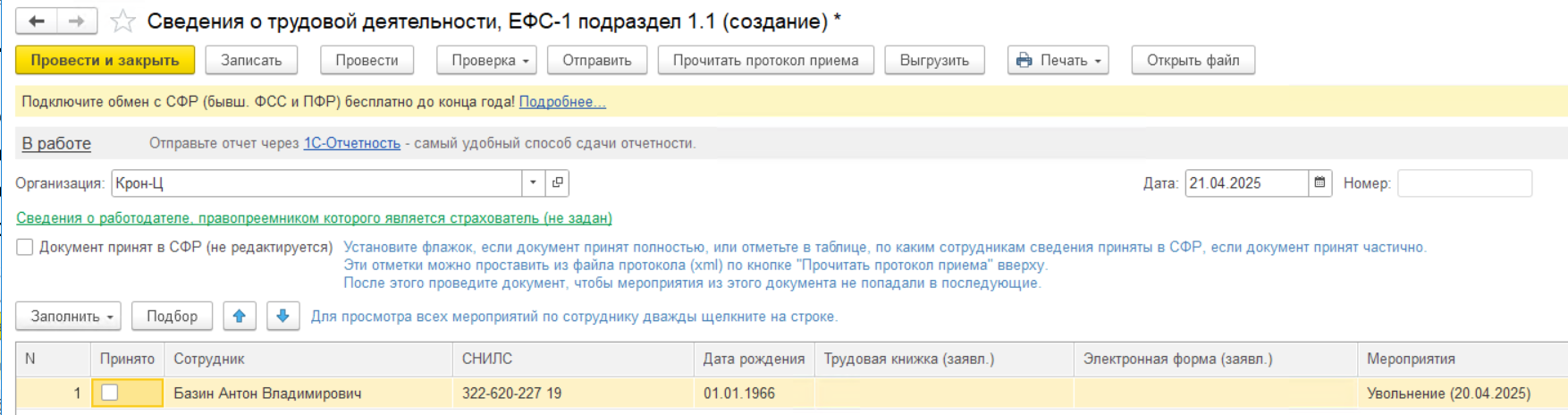
Task: Click 'Трудовая книжка (заявл.)' column header
Action: click(944, 359)
